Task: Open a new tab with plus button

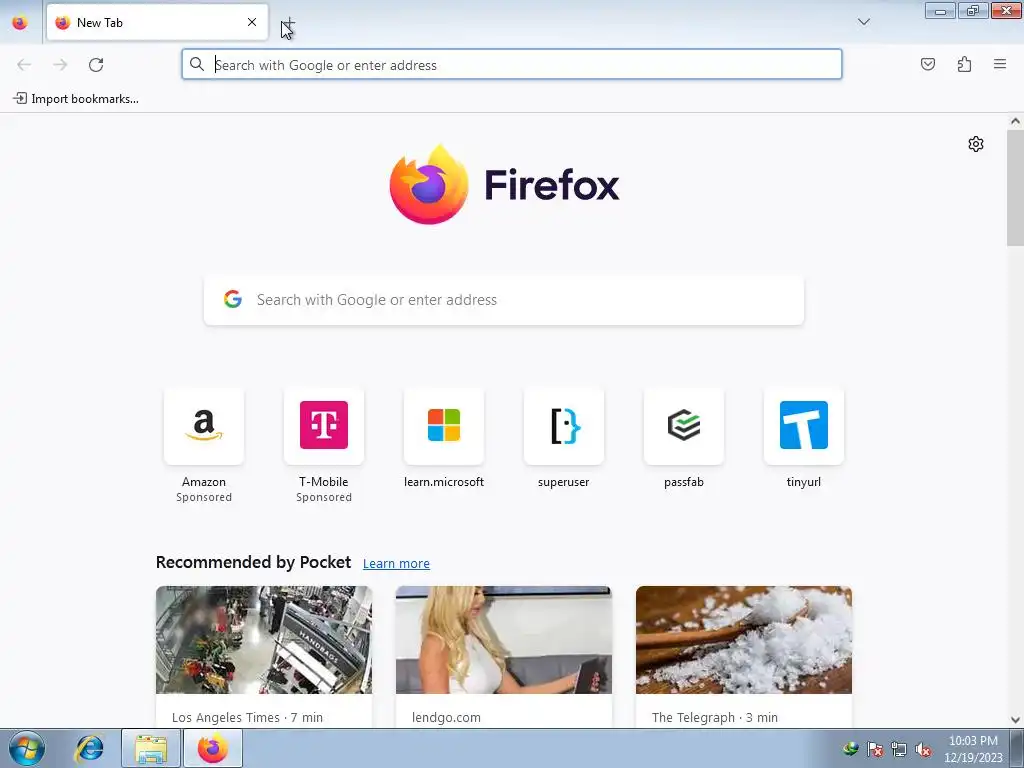Action: (288, 26)
